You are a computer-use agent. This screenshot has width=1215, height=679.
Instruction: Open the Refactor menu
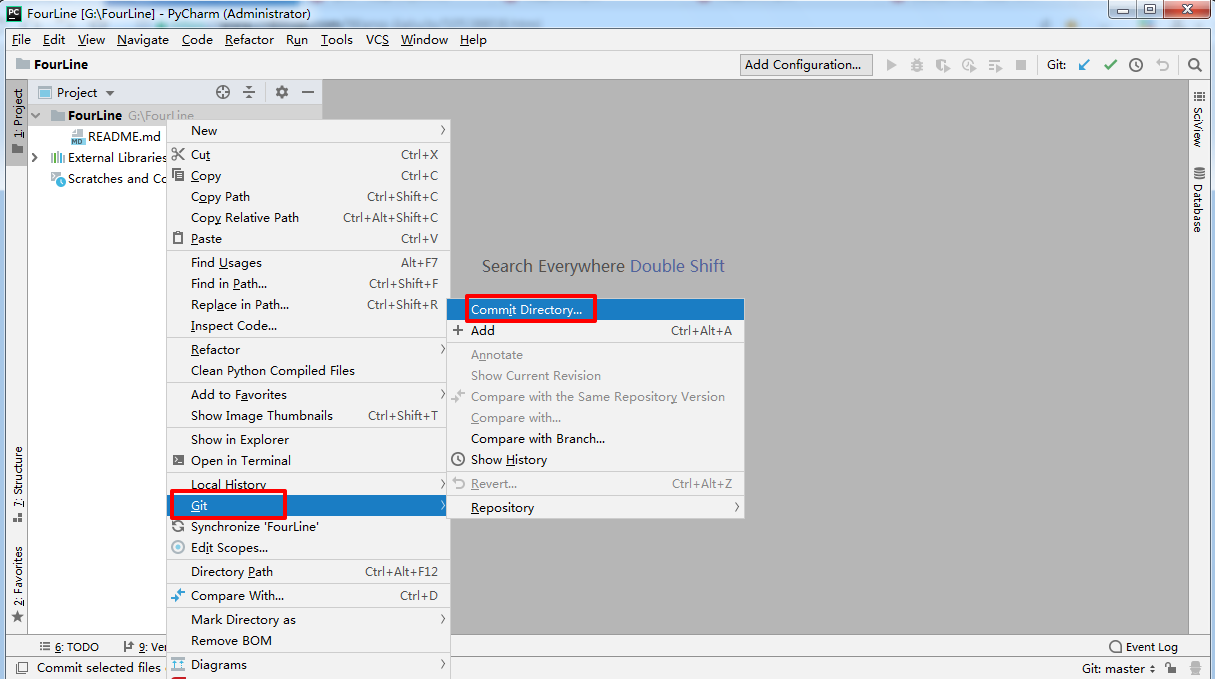(249, 40)
